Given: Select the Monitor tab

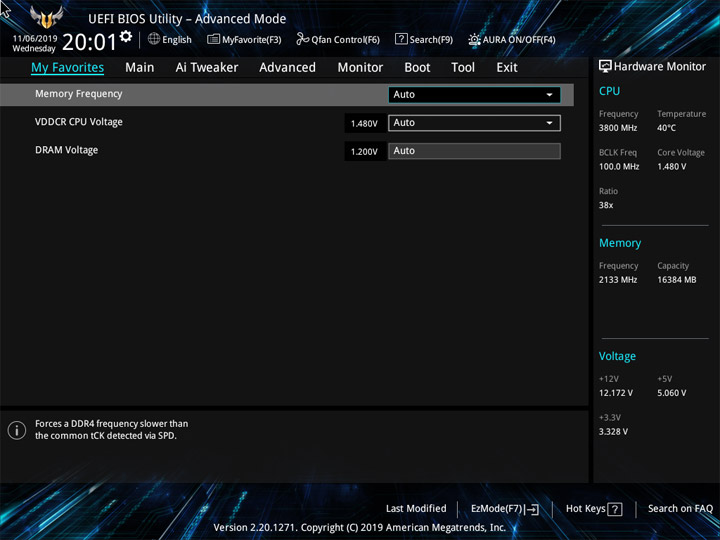Looking at the screenshot, I should (x=360, y=68).
